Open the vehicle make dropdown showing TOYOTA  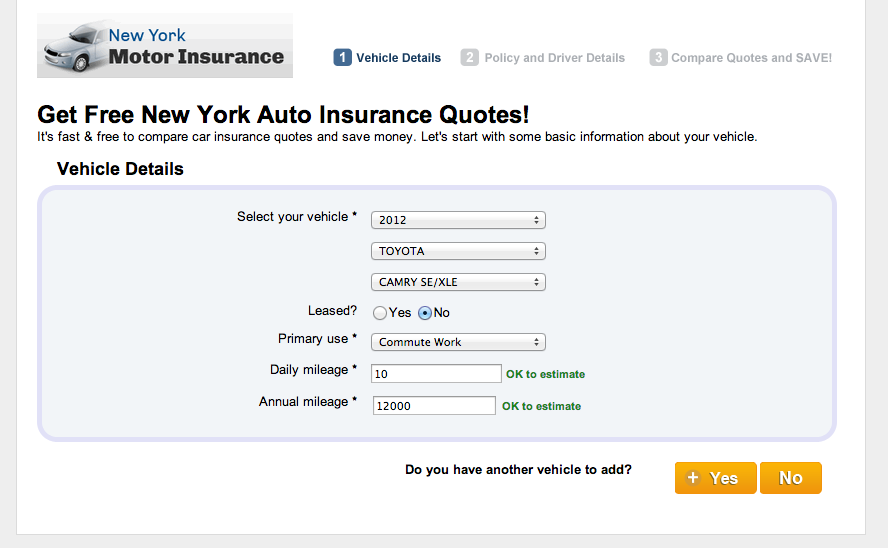[x=458, y=251]
